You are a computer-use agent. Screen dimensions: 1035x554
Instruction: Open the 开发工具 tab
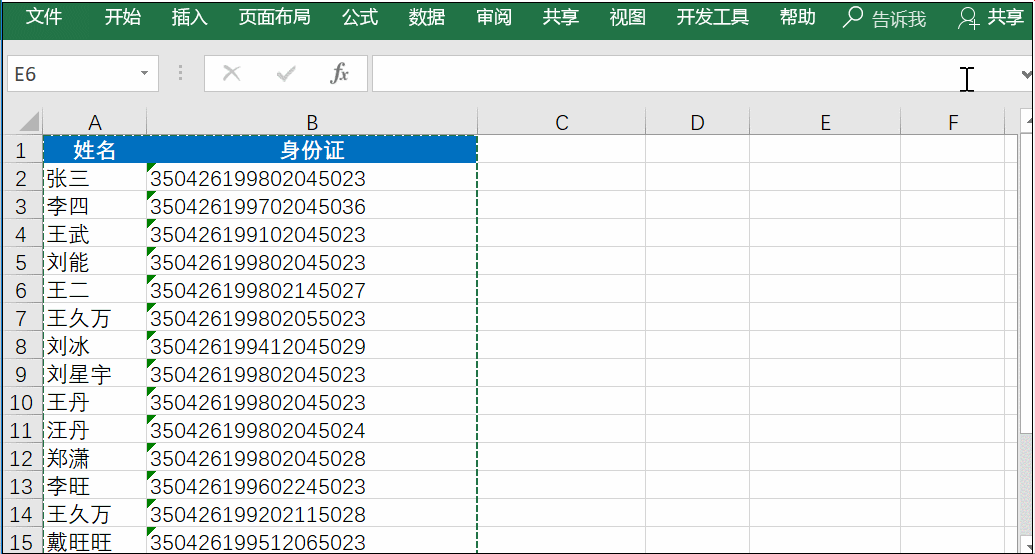point(712,17)
